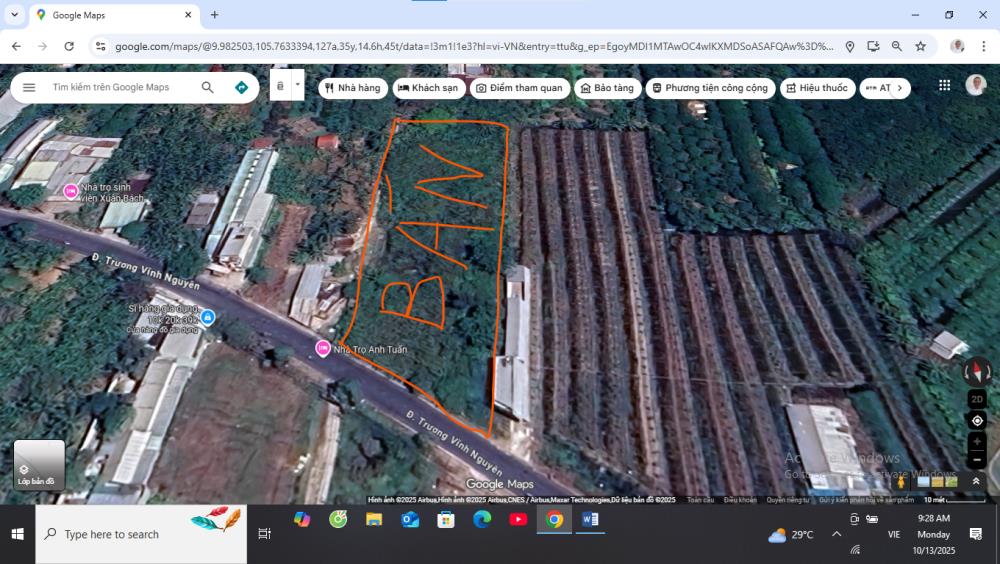
Task: Open the 'Quyền riêng tư' footer link
Action: (x=787, y=500)
